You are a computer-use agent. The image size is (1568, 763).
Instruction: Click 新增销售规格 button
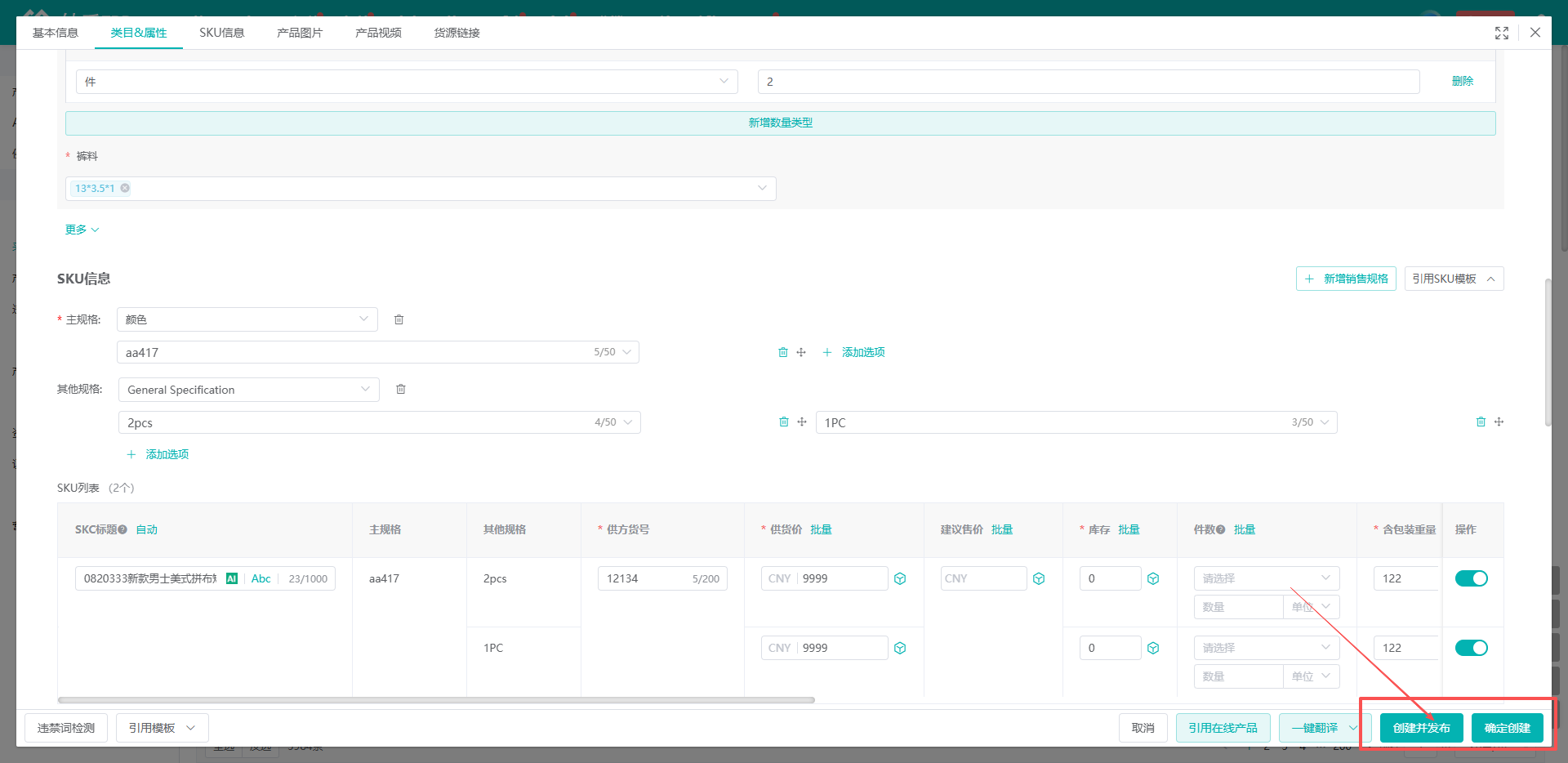click(1346, 279)
